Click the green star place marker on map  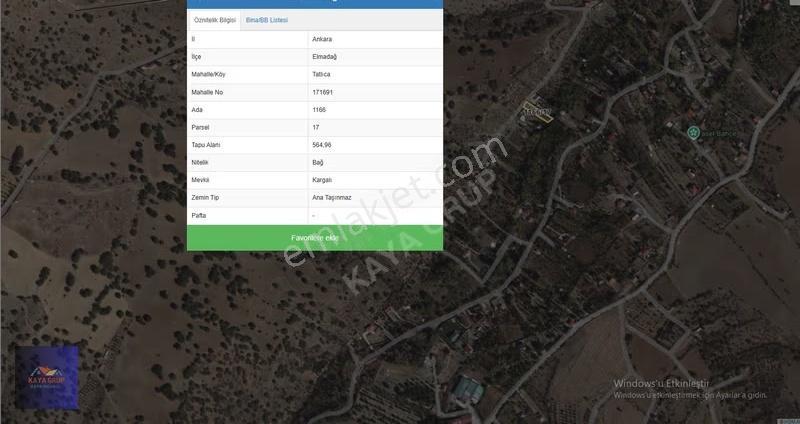tap(692, 133)
